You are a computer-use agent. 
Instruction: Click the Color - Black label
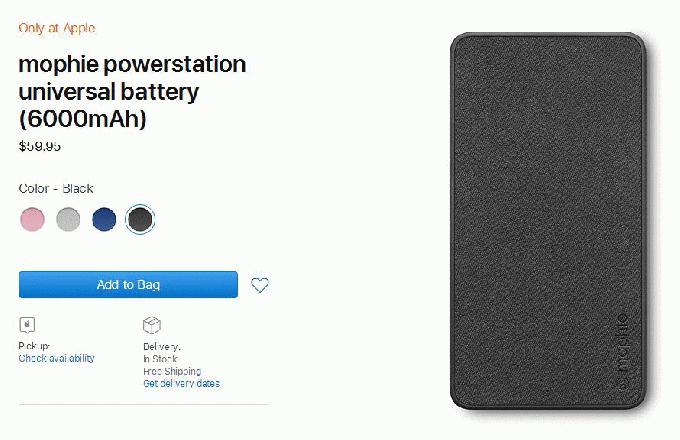click(x=56, y=189)
